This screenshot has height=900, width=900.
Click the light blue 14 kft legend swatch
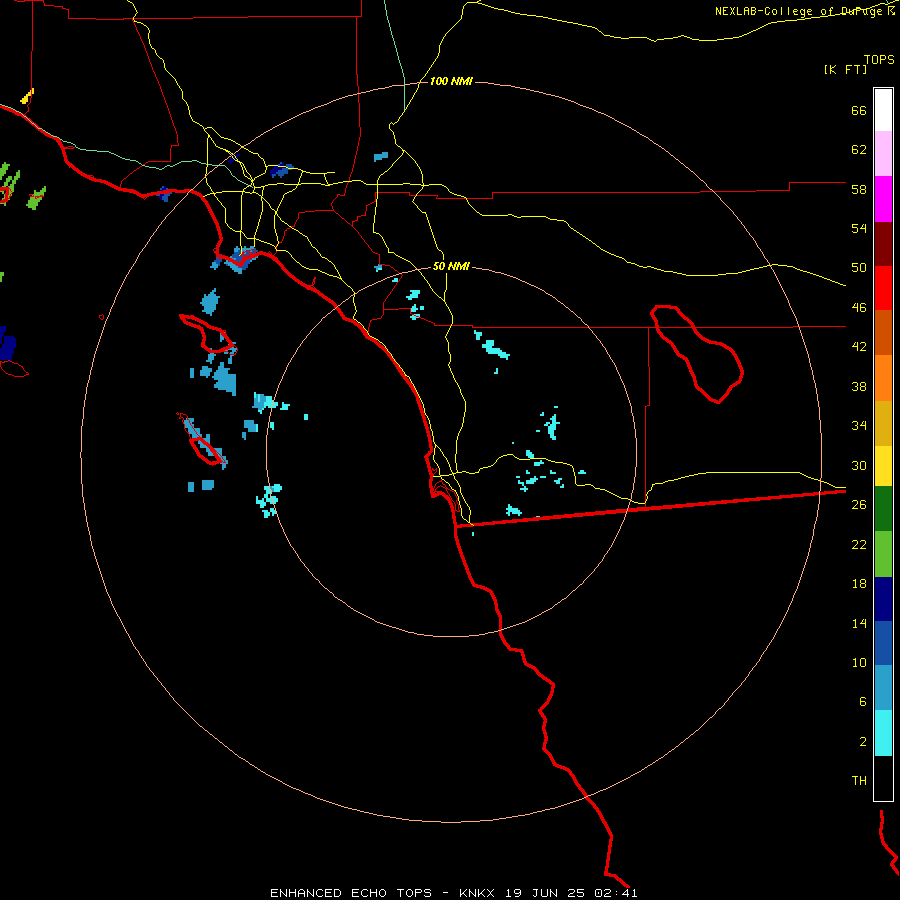pyautogui.click(x=883, y=688)
